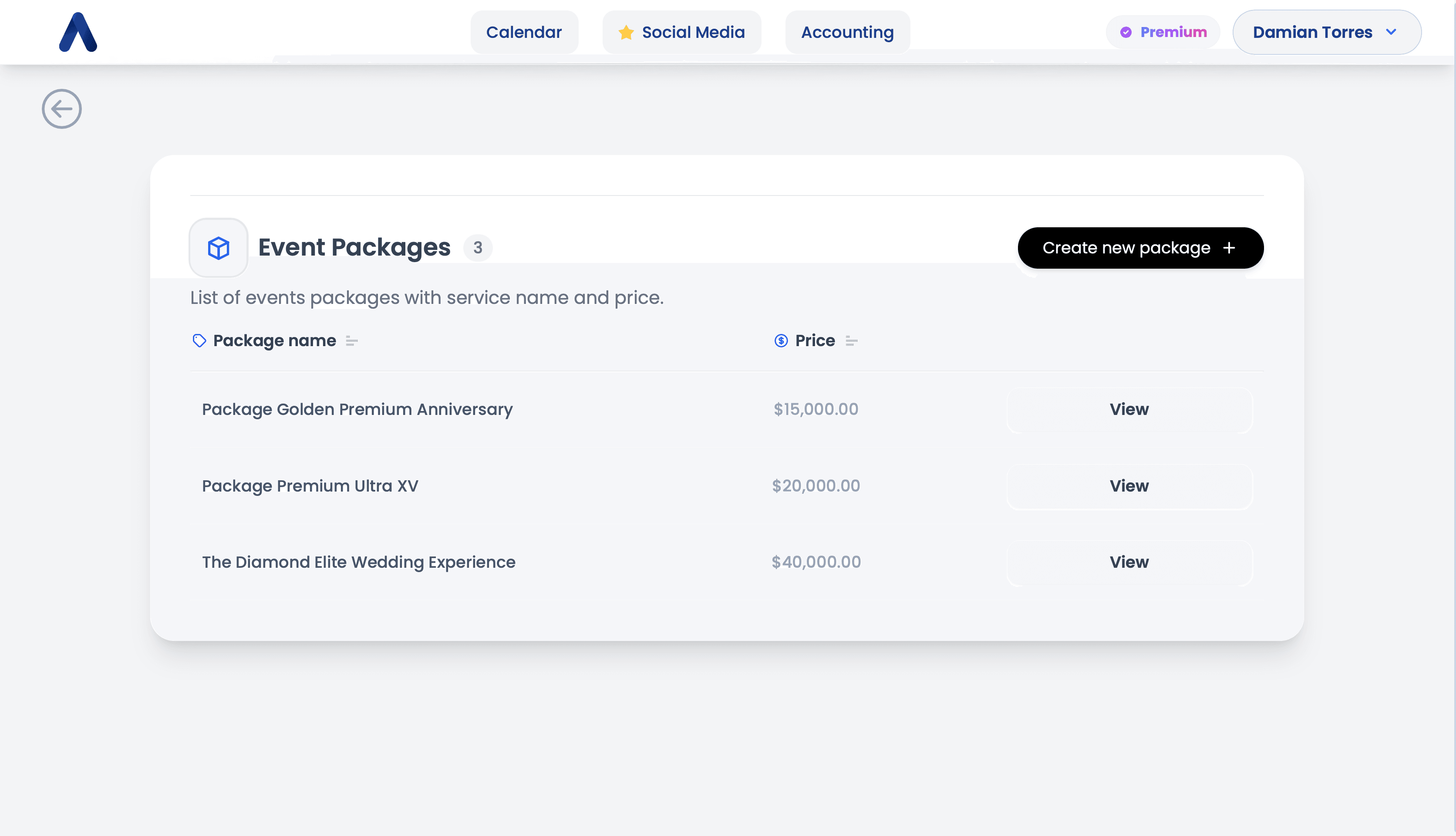Sort by Package name column
Image resolution: width=1456 pixels, height=836 pixels.
(x=351, y=341)
